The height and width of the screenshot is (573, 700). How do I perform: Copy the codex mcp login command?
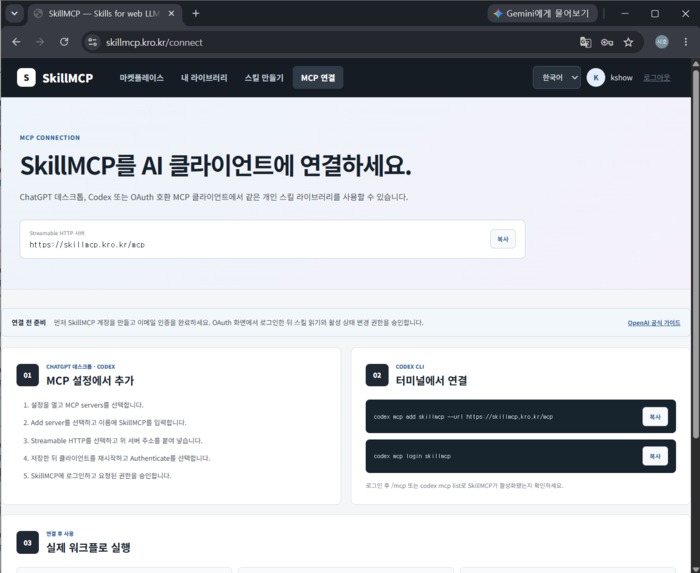click(655, 456)
